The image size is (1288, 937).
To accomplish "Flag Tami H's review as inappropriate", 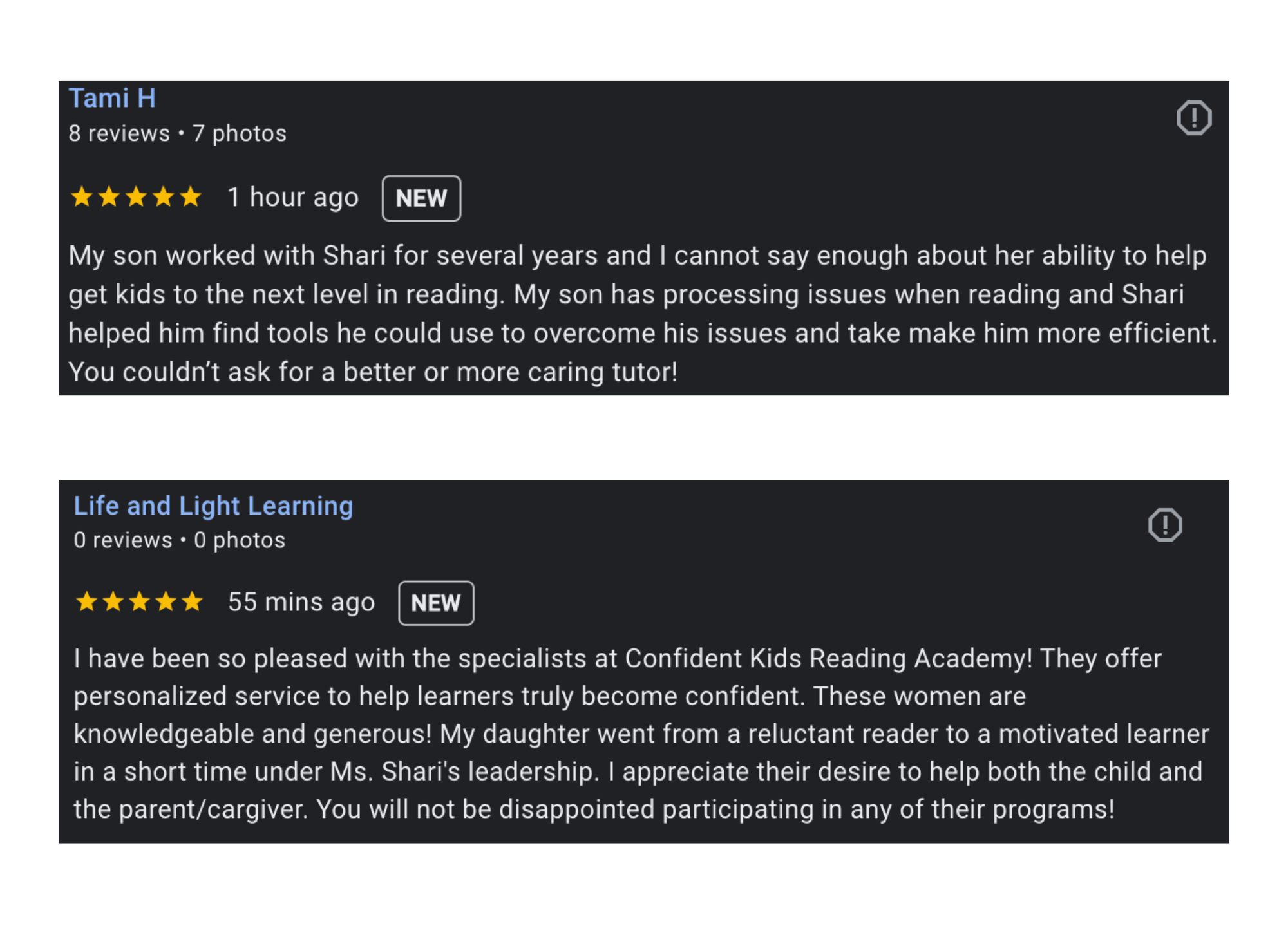I will 1194,118.
